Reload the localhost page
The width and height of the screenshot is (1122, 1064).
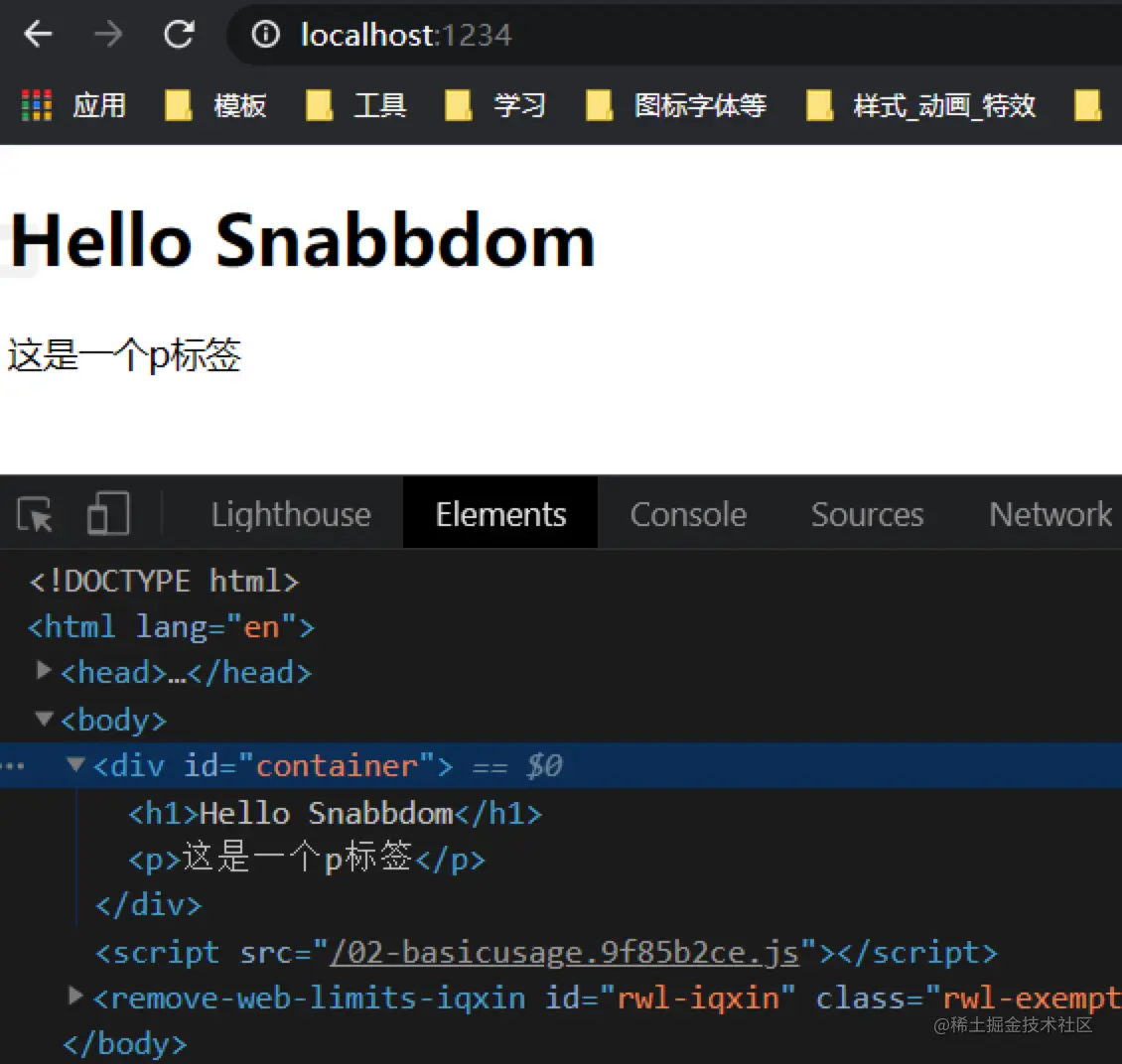[179, 34]
